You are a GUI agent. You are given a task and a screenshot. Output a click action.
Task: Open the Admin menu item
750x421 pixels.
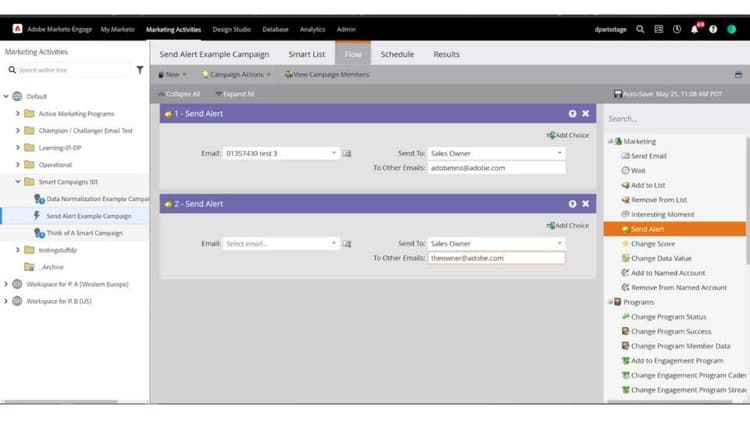click(346, 29)
